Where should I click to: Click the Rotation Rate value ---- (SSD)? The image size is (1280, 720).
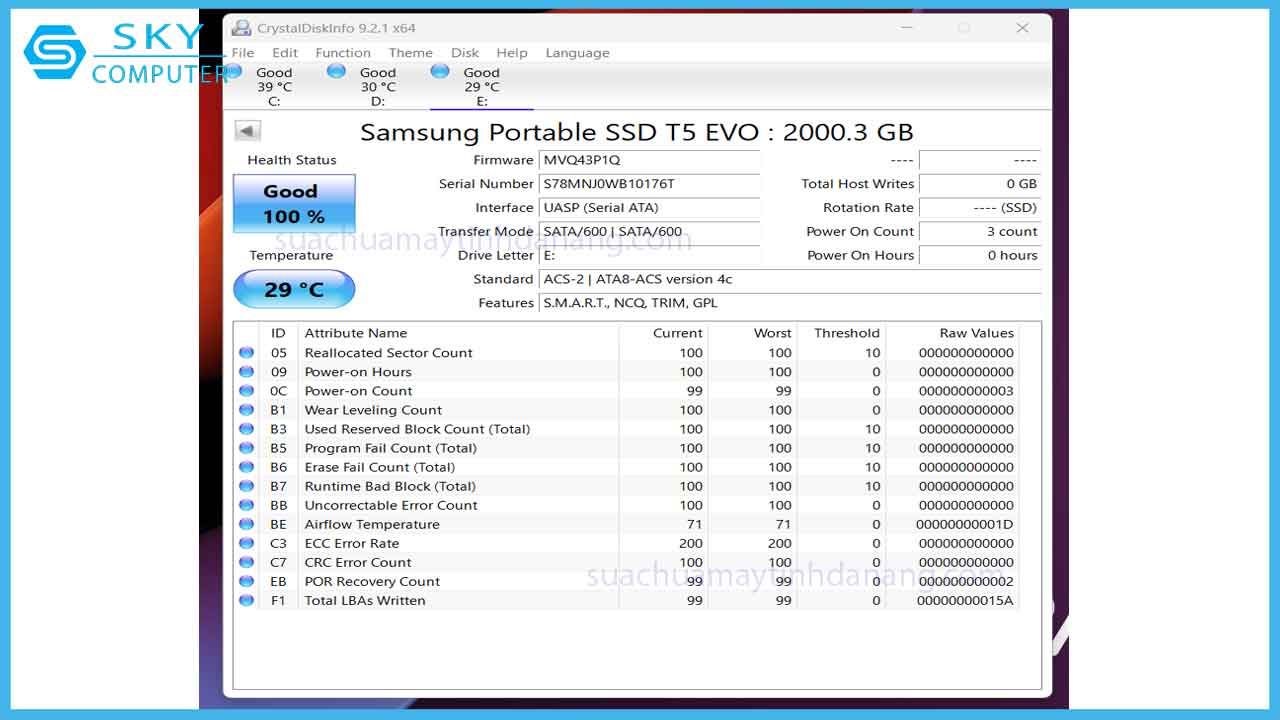(980, 208)
